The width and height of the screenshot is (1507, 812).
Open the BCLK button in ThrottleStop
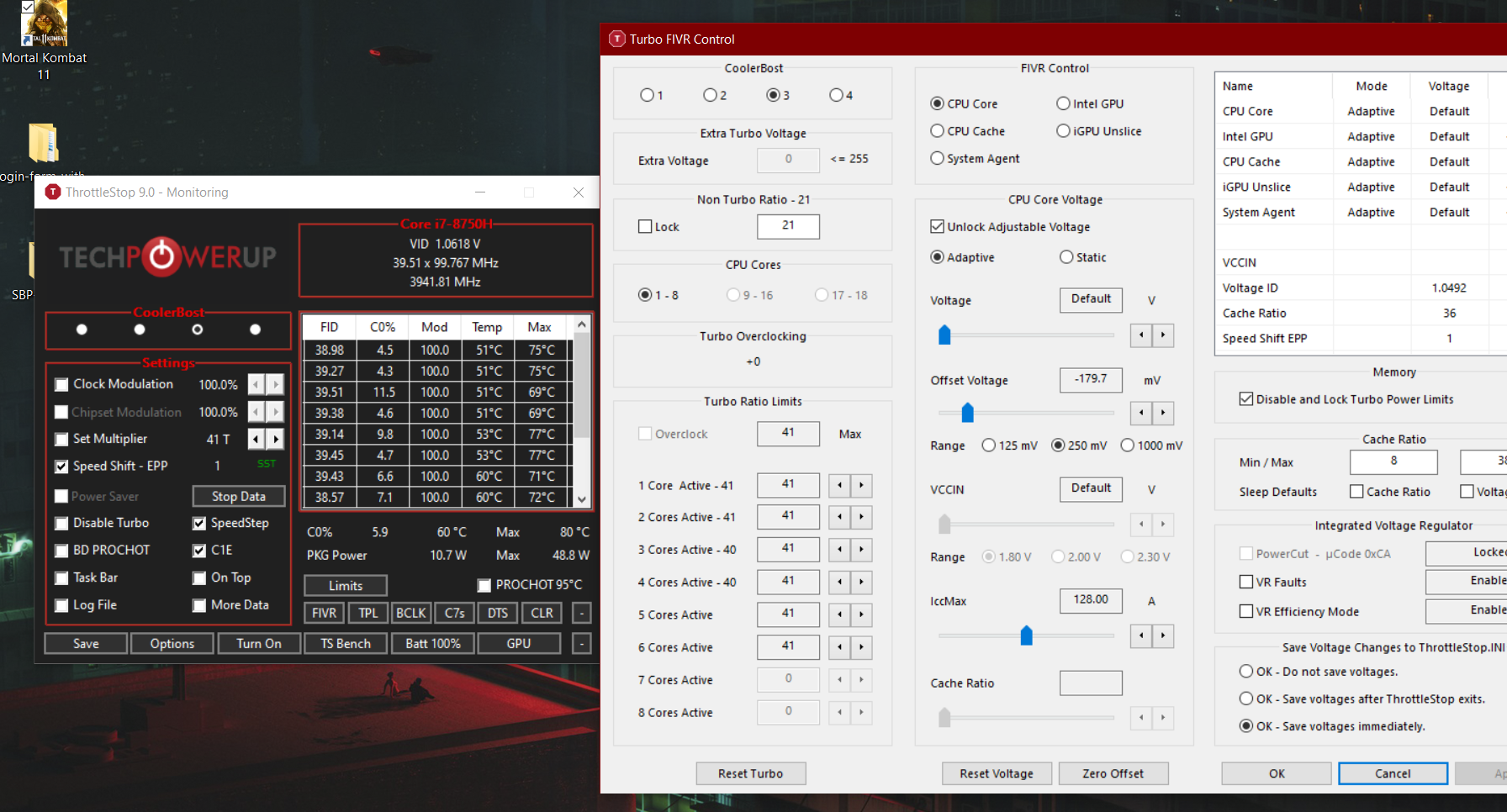[411, 613]
